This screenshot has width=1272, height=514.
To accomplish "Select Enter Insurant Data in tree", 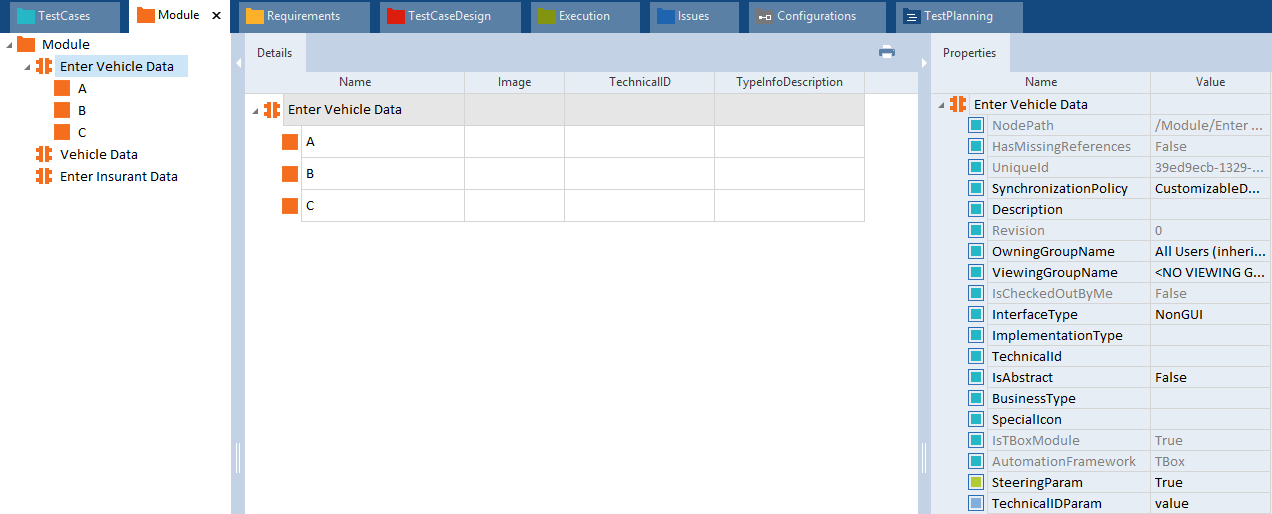I will pyautogui.click(x=119, y=176).
